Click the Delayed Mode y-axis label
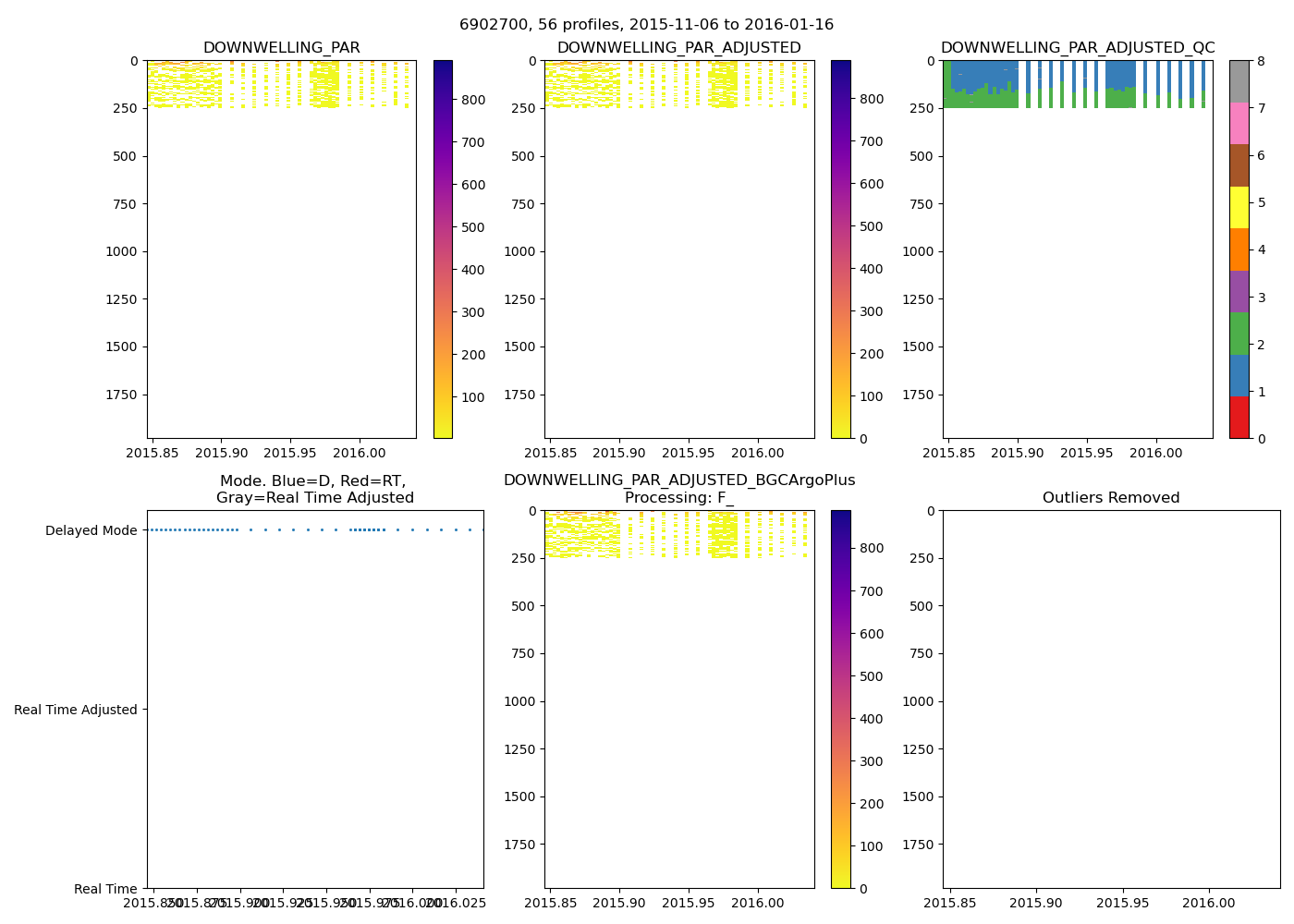 tap(91, 530)
